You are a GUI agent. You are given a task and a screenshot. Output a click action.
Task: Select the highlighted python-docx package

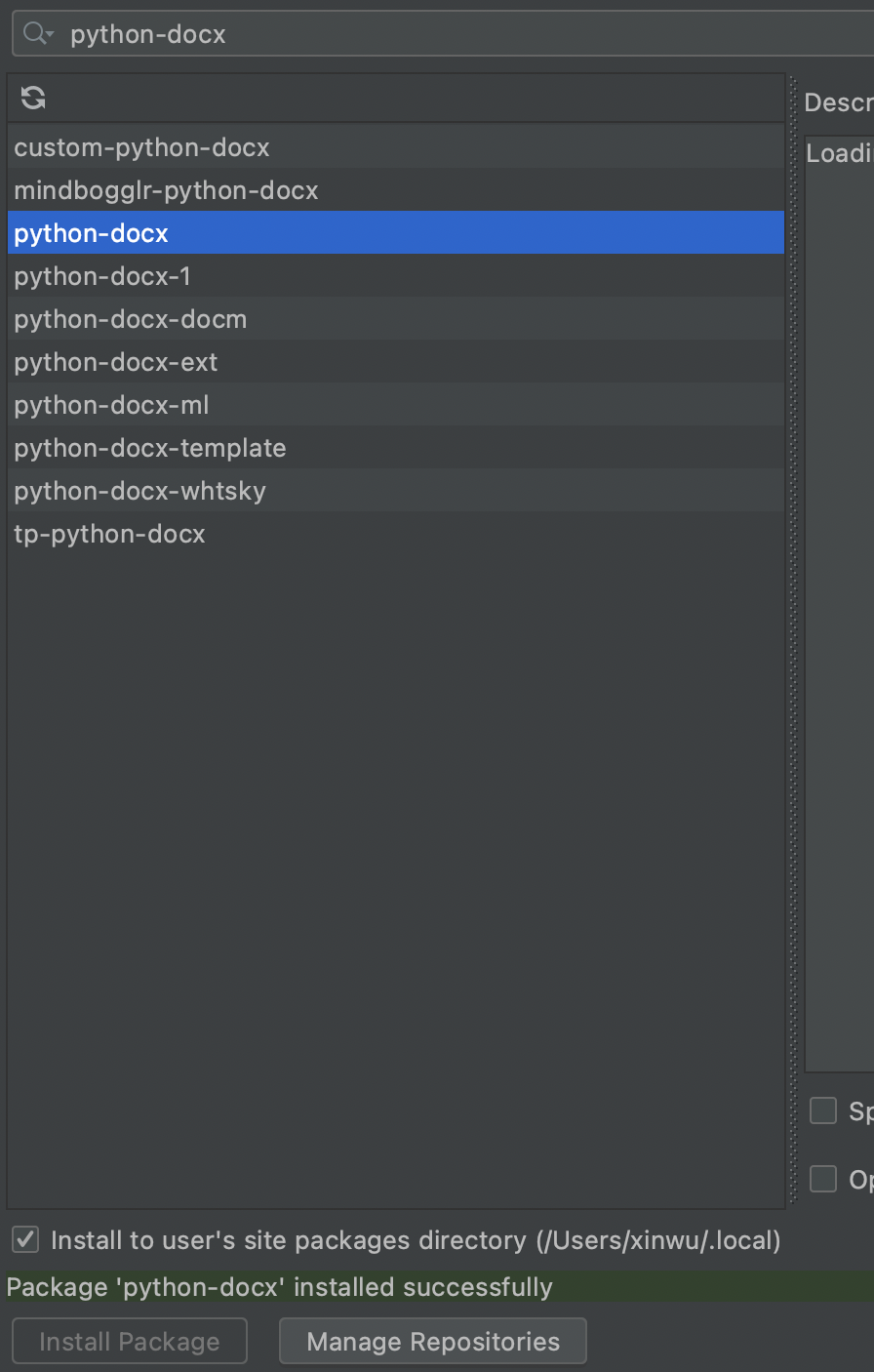92,233
